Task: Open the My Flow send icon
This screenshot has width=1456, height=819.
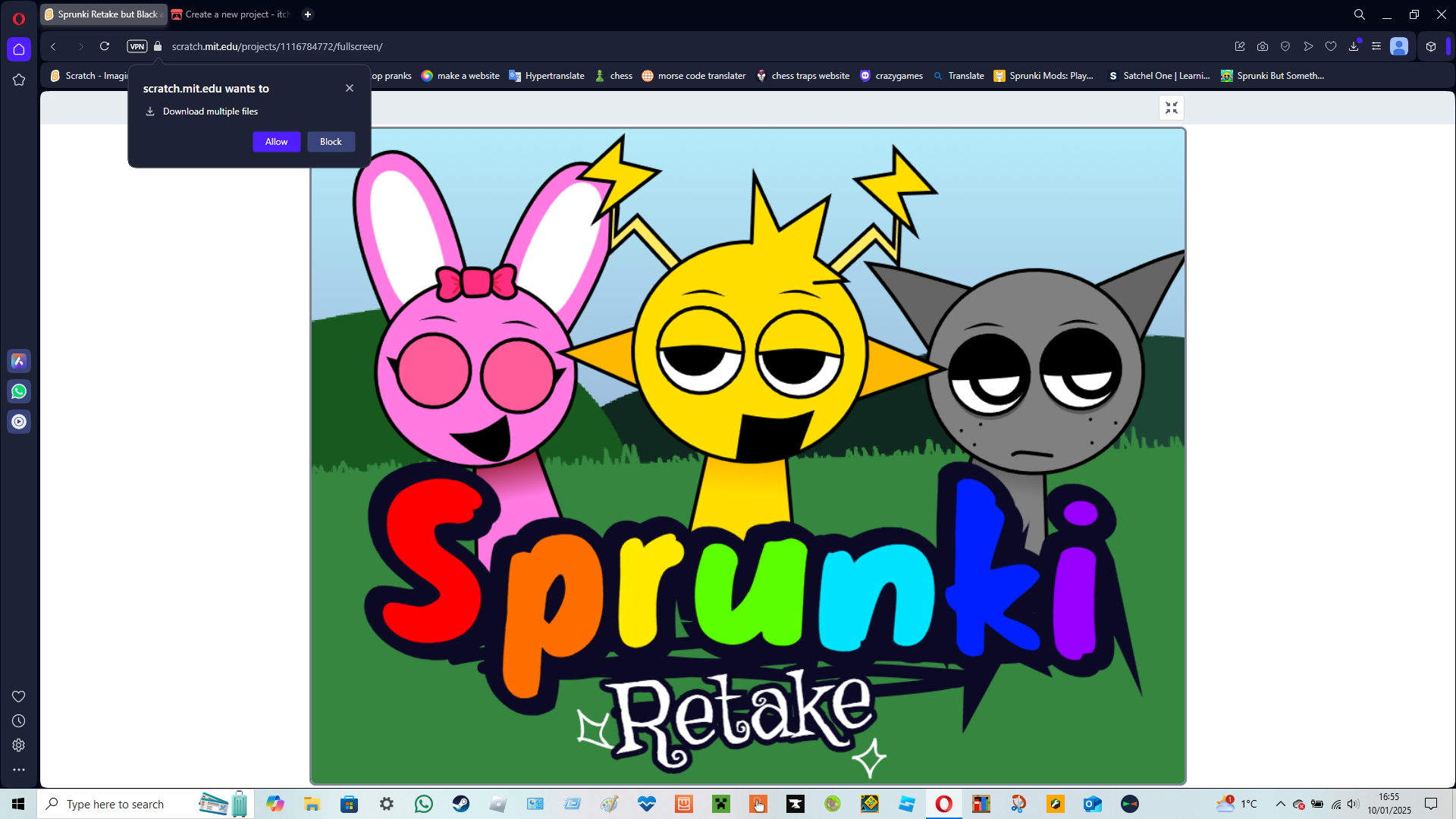Action: tap(1308, 46)
